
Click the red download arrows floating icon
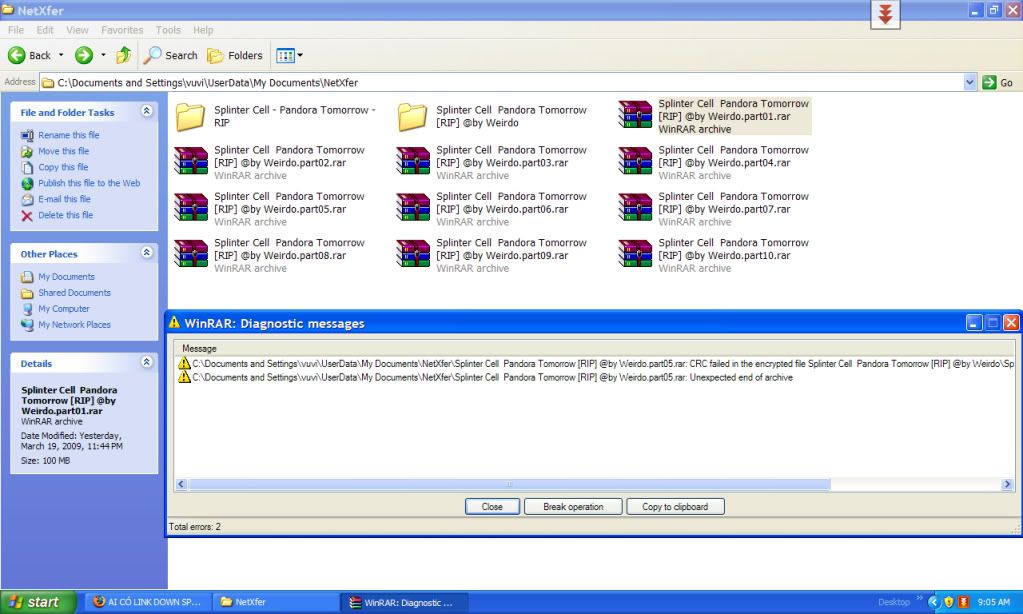(x=885, y=14)
